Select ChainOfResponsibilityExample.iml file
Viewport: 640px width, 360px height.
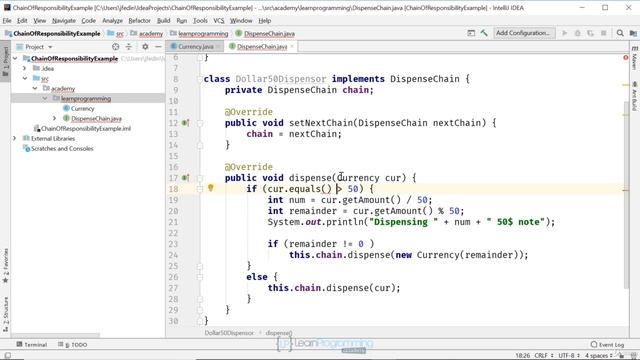pos(86,129)
